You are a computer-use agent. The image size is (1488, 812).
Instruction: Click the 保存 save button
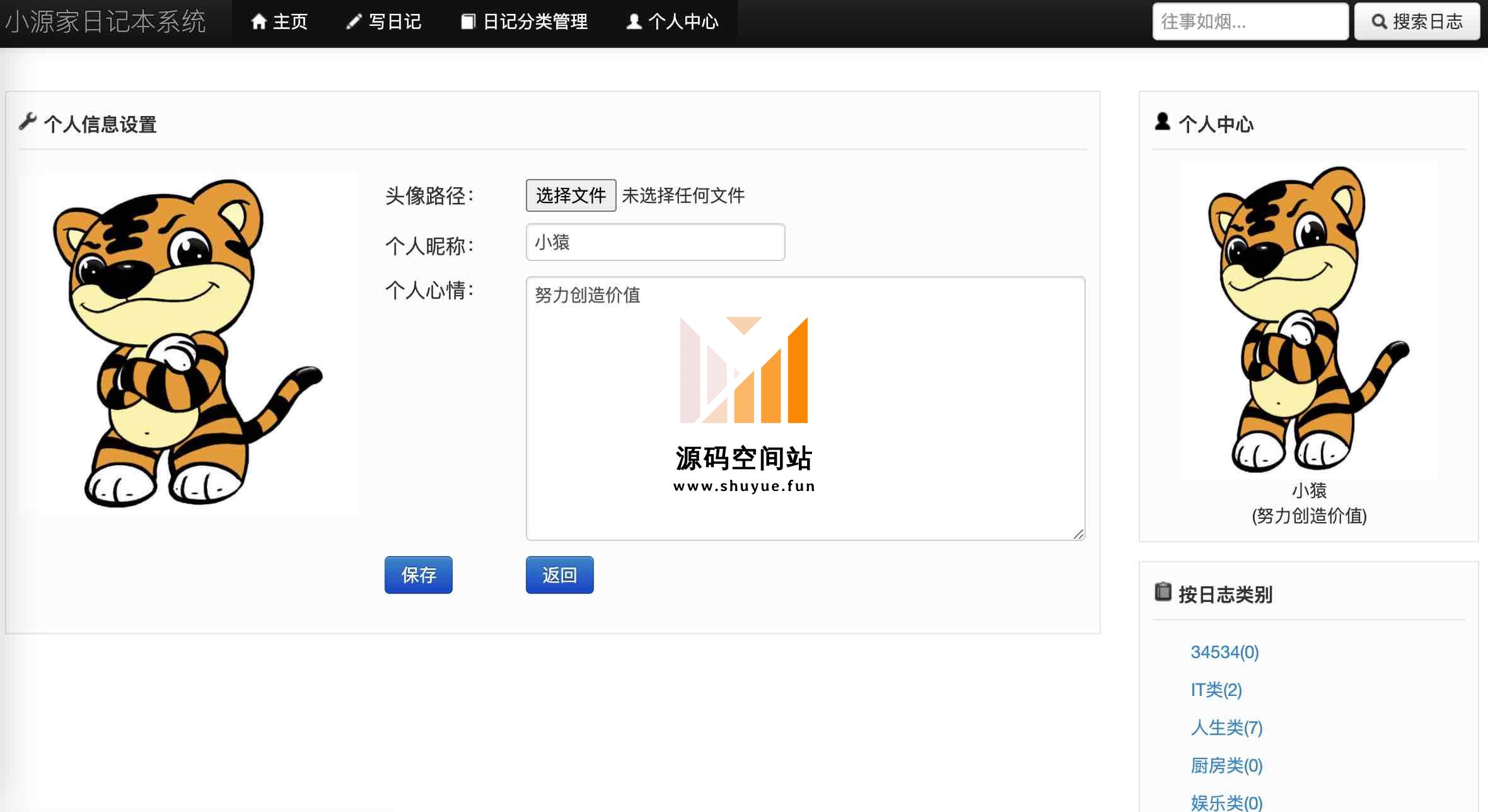(419, 575)
